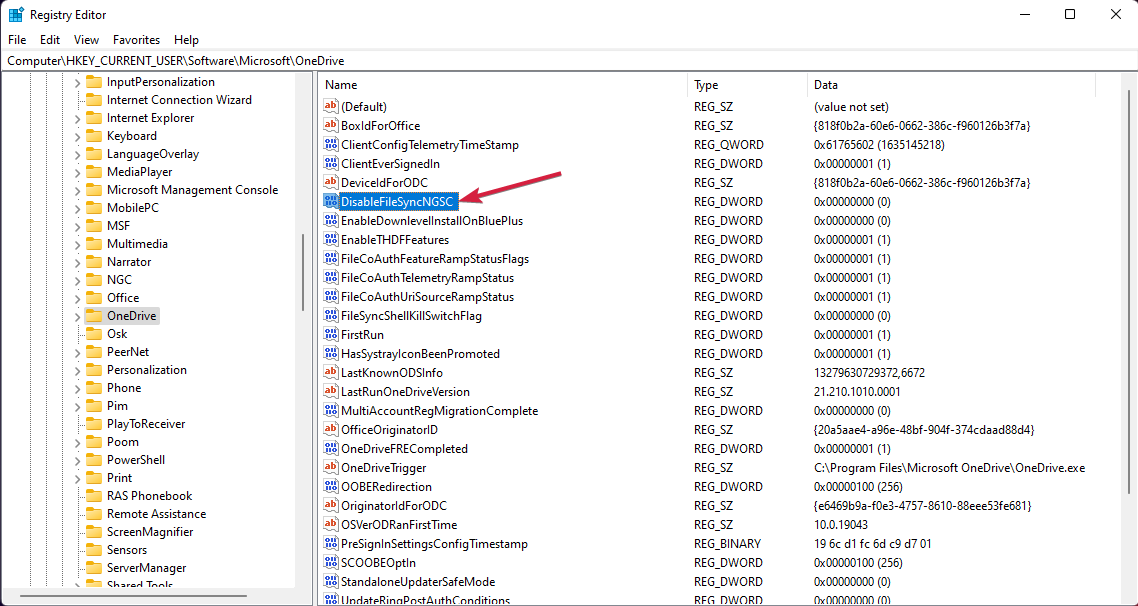Click the string icon beside OfficeOriginatorID
Viewport: 1138px width, 606px height.
(331, 430)
